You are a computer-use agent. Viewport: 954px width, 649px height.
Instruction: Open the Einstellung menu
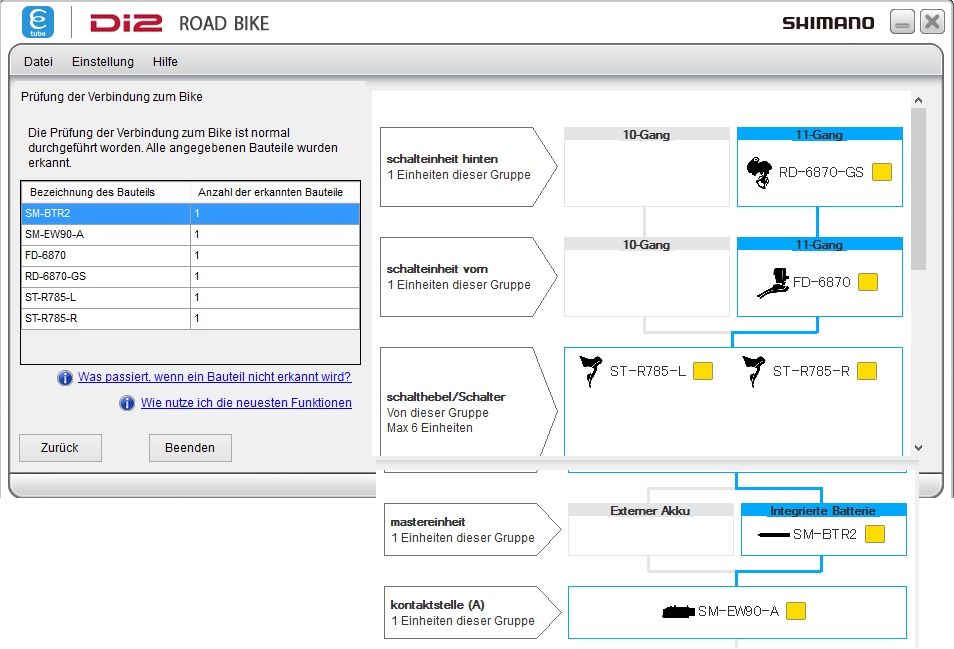(103, 61)
